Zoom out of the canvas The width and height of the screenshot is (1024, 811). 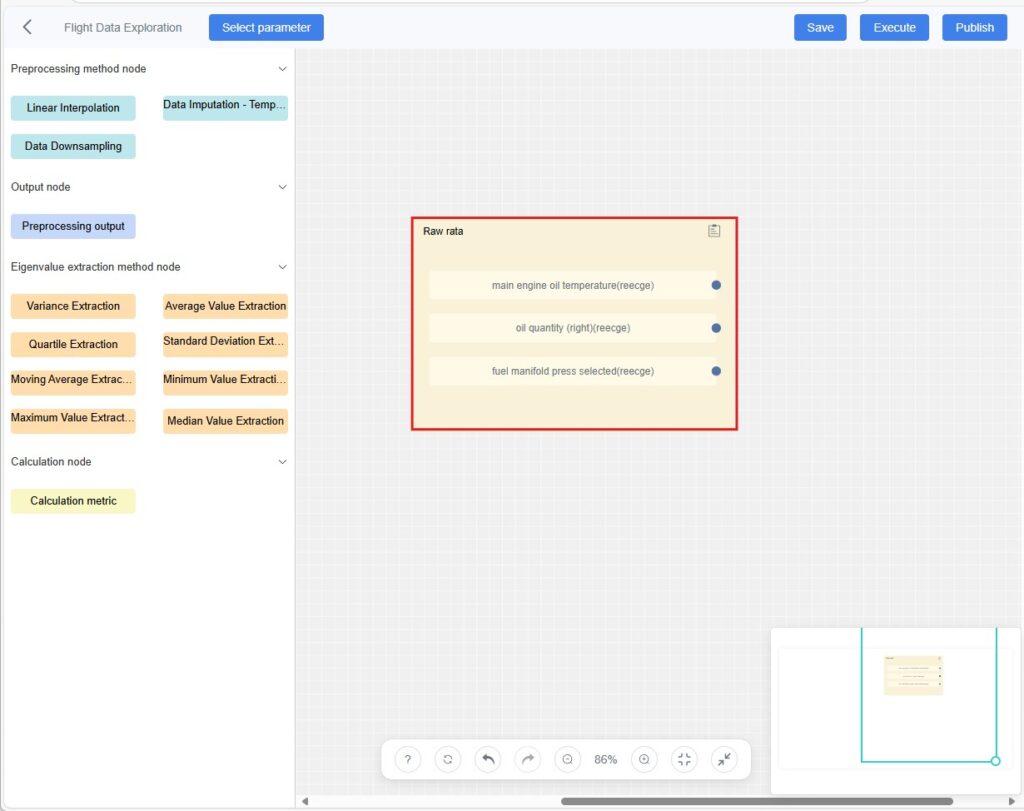567,759
